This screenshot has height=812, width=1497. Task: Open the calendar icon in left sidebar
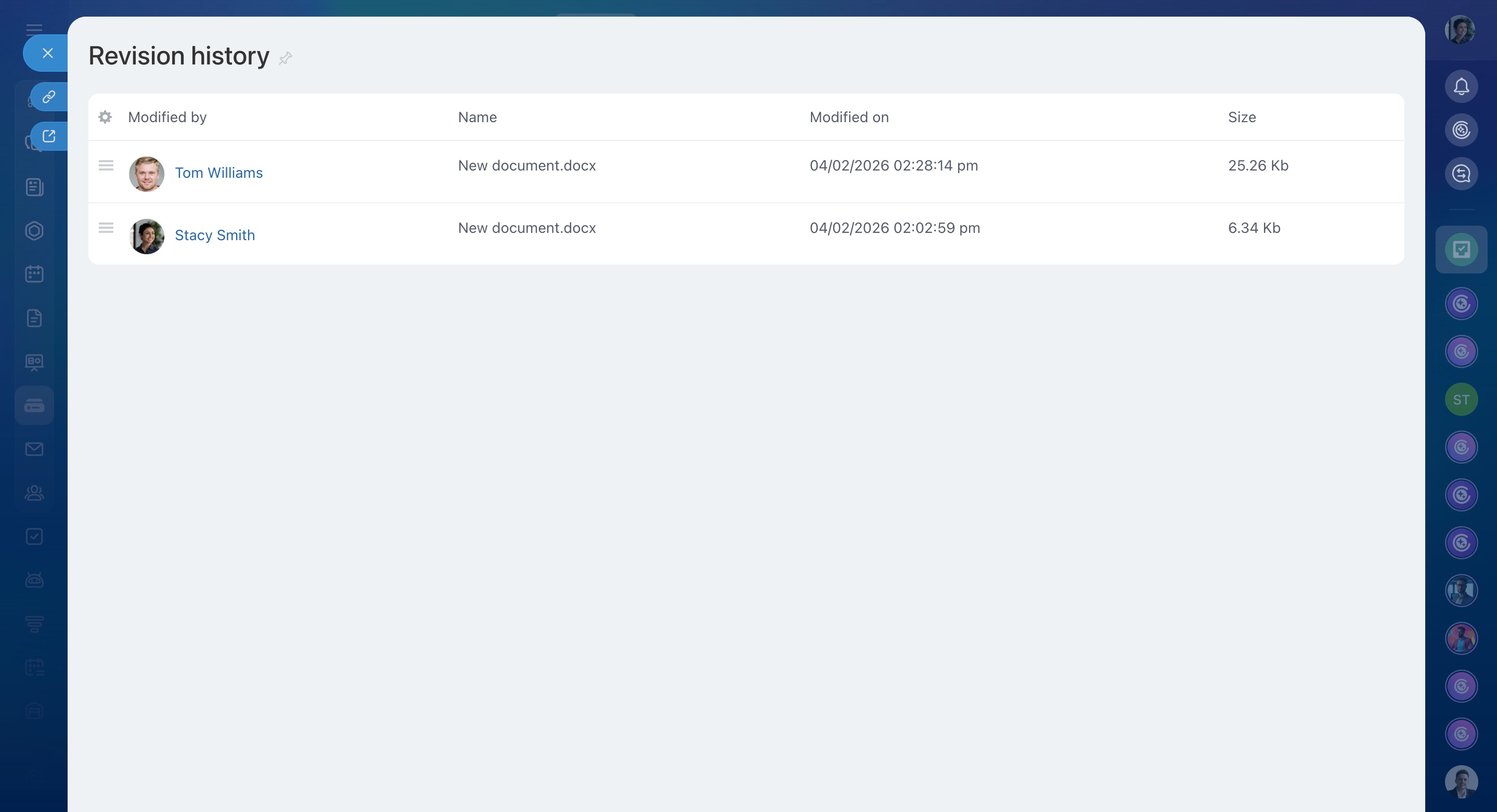(34, 274)
